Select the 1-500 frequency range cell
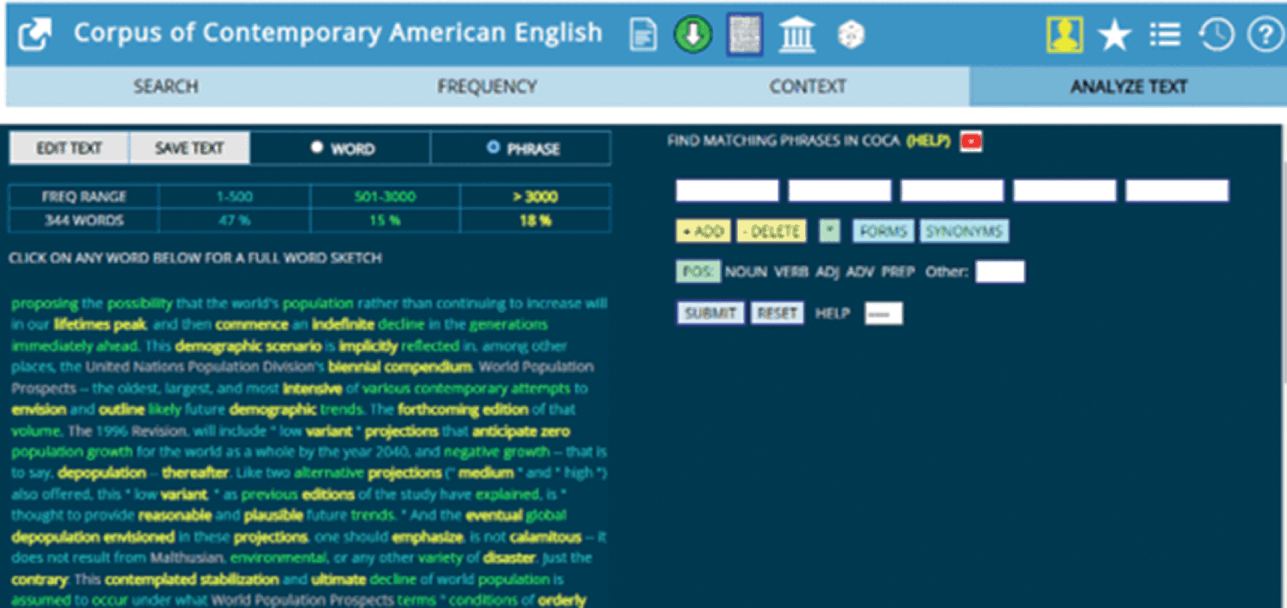The height and width of the screenshot is (608, 1287). pyautogui.click(x=234, y=197)
